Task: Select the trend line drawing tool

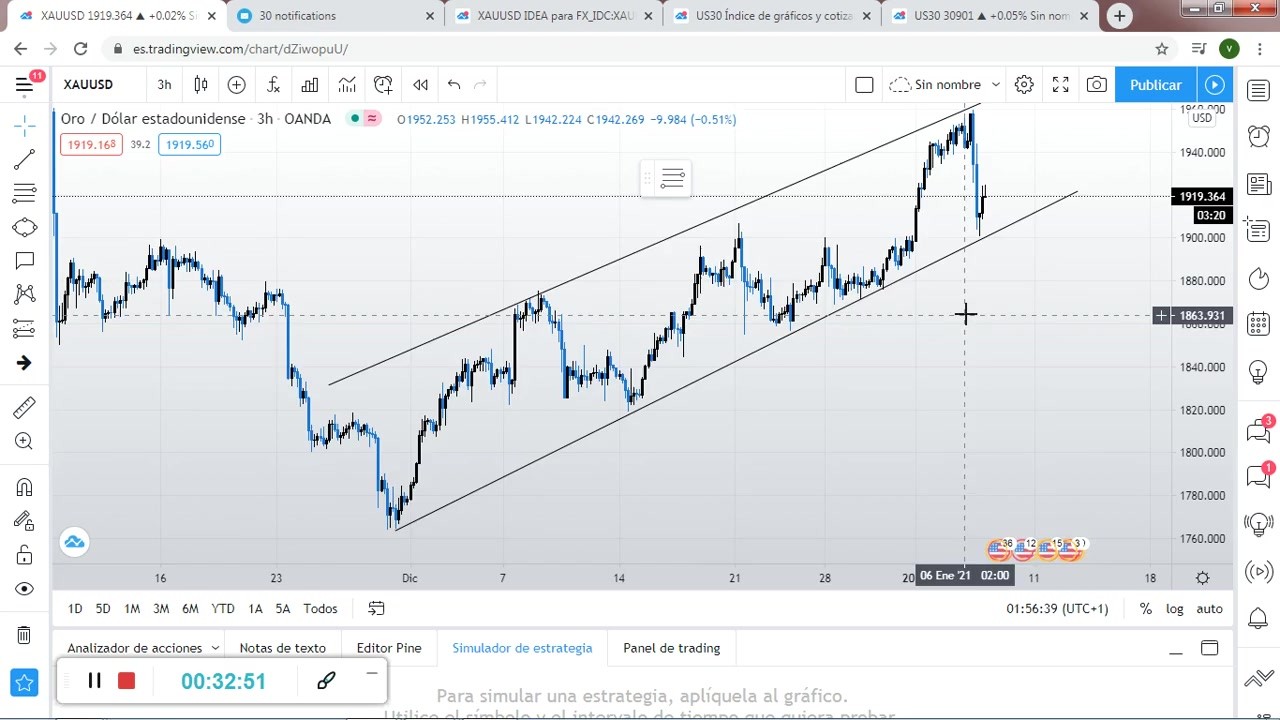Action: click(x=24, y=159)
